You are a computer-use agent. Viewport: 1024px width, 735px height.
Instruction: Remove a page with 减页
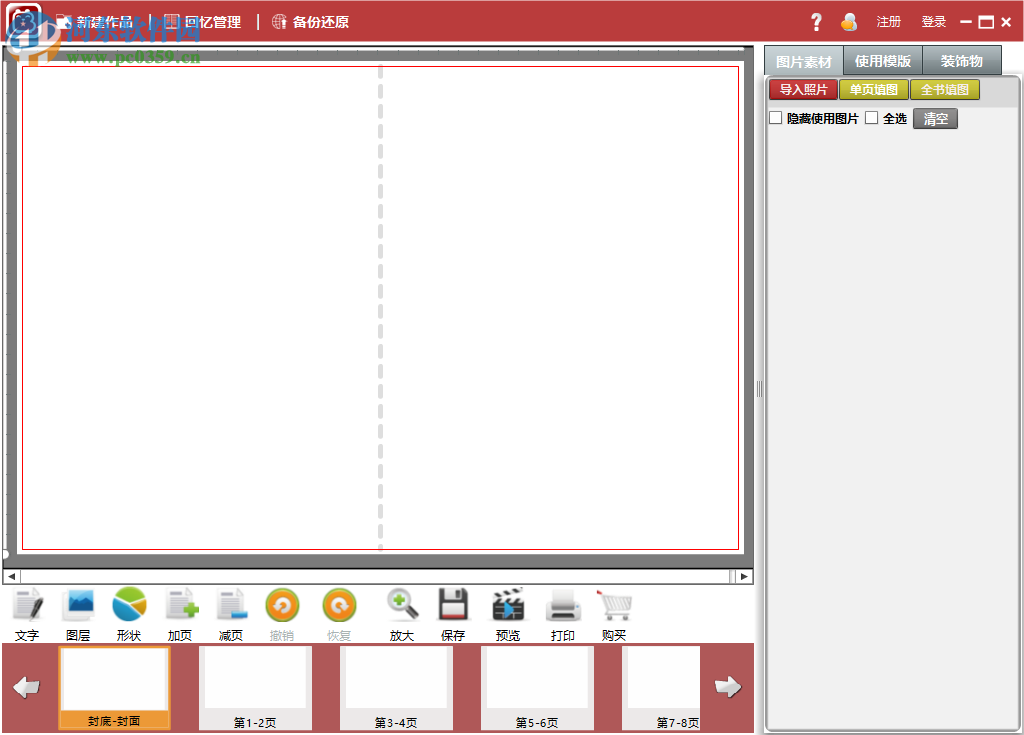(x=231, y=614)
